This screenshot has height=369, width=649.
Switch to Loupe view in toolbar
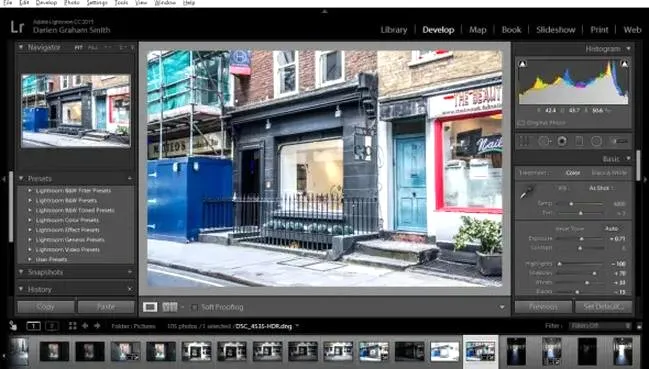click(x=150, y=307)
